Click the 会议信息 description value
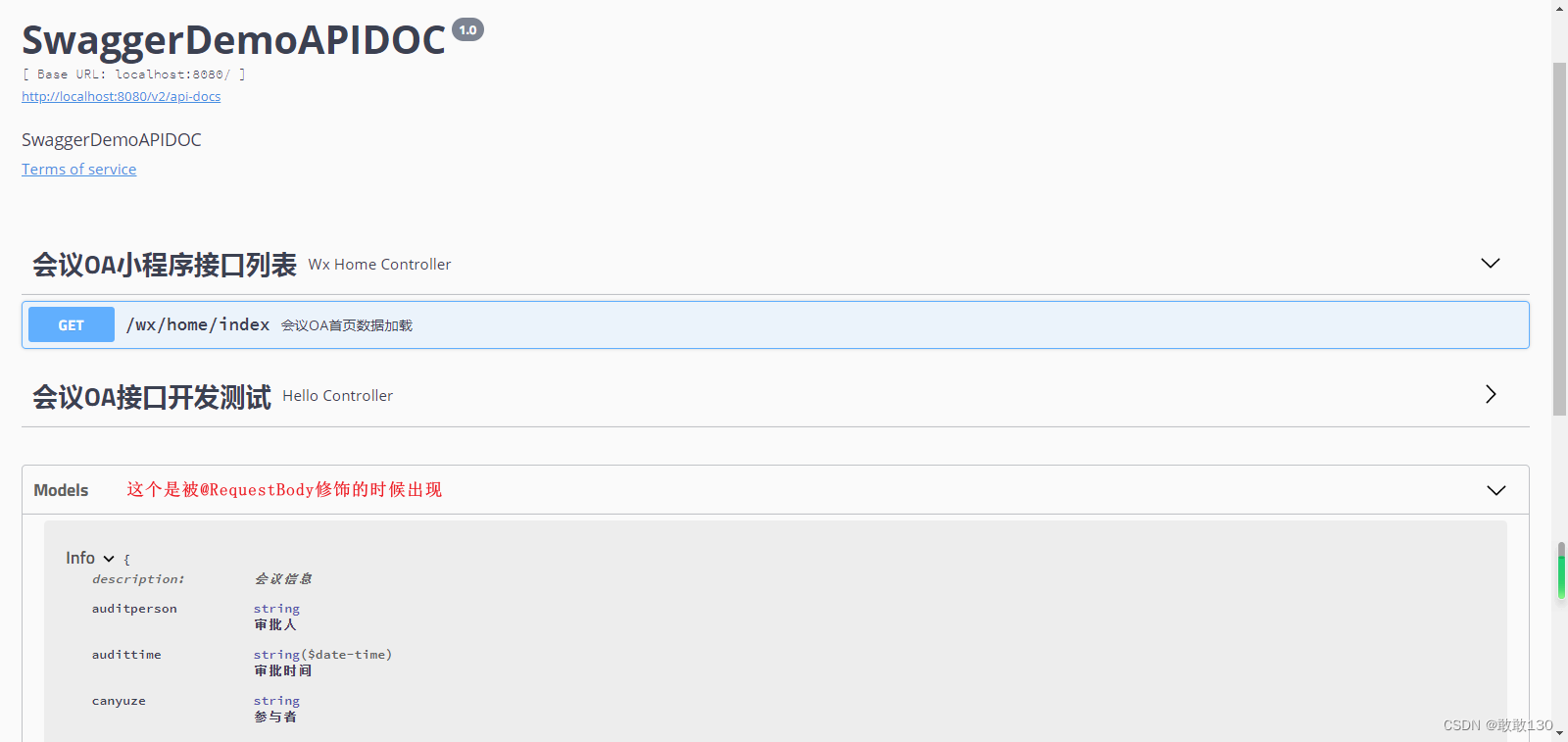The image size is (1568, 742). (283, 579)
